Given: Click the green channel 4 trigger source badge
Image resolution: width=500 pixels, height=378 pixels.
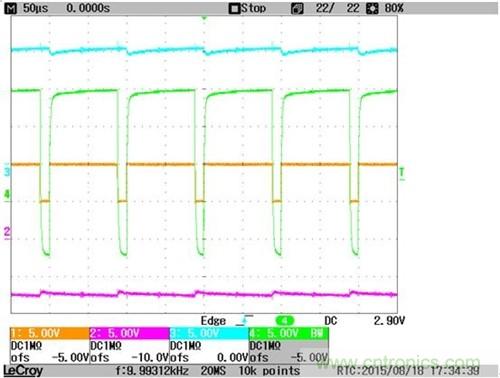Looking at the screenshot, I should 285,321.
